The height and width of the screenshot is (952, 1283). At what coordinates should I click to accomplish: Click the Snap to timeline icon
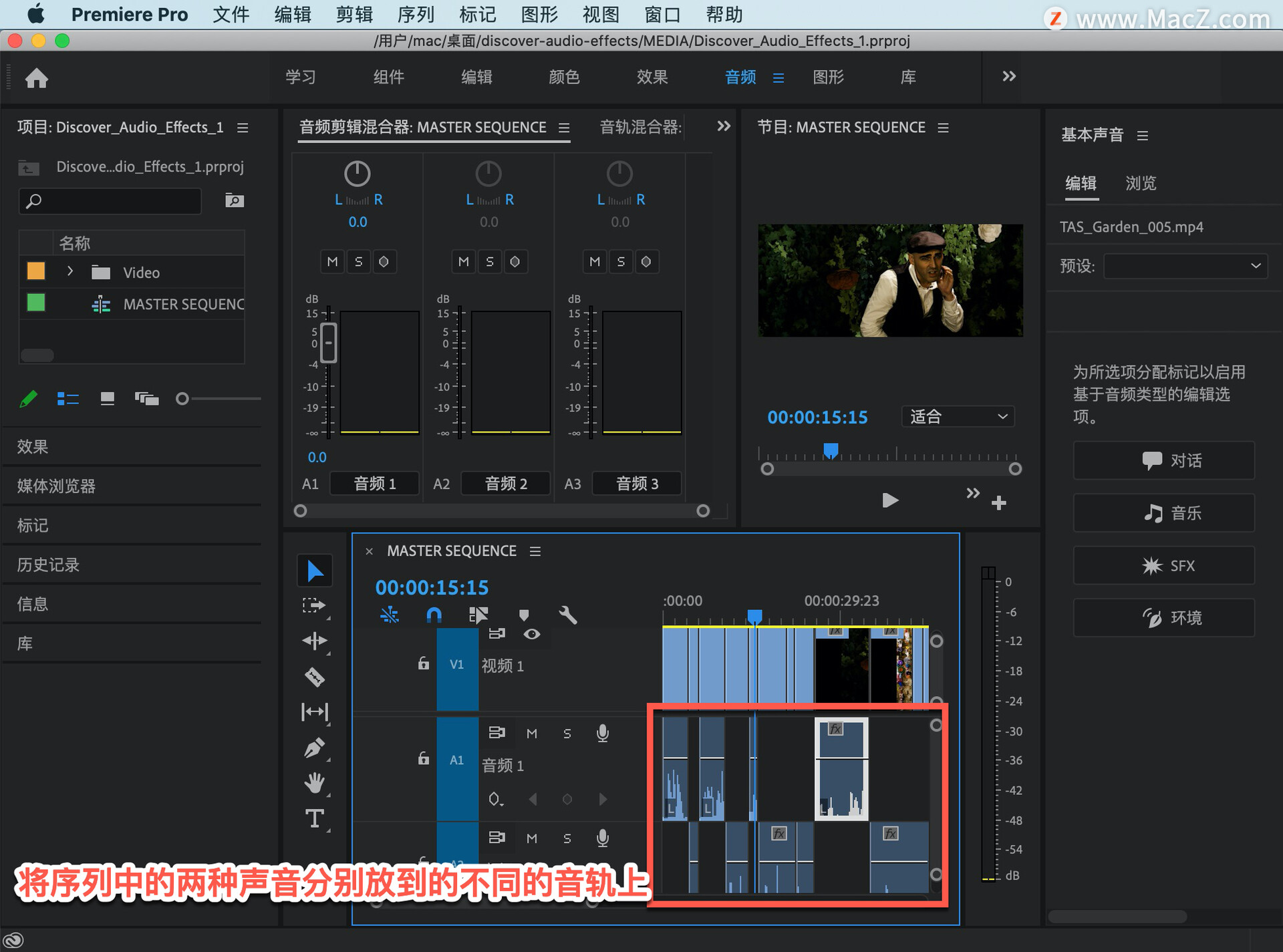[435, 614]
